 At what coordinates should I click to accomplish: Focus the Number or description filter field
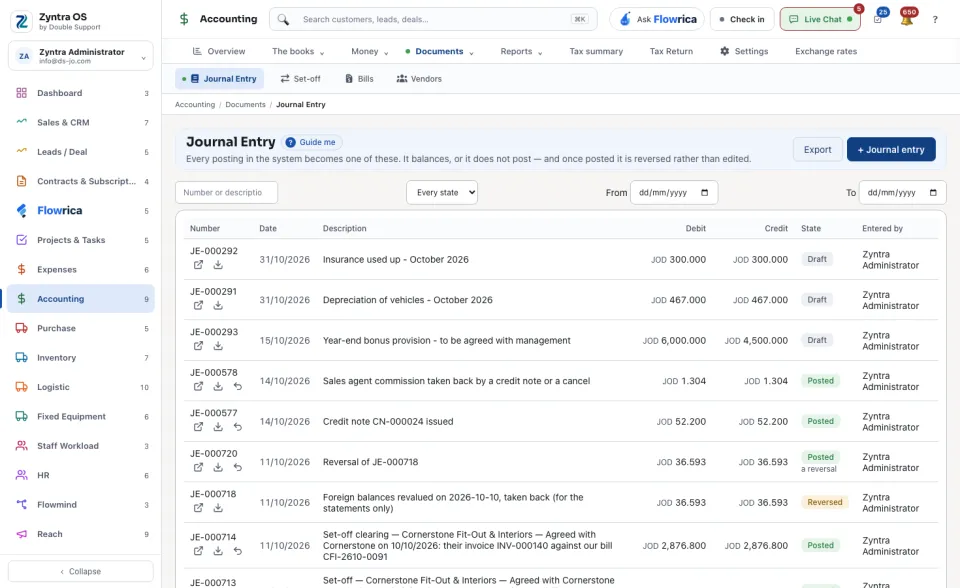[227, 192]
